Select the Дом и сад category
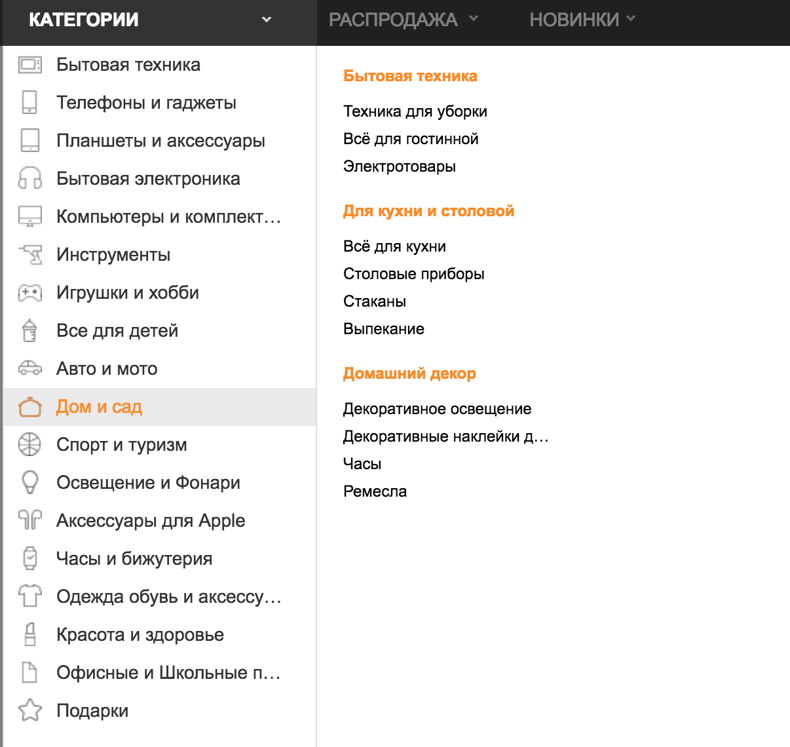790x747 pixels. click(x=160, y=407)
